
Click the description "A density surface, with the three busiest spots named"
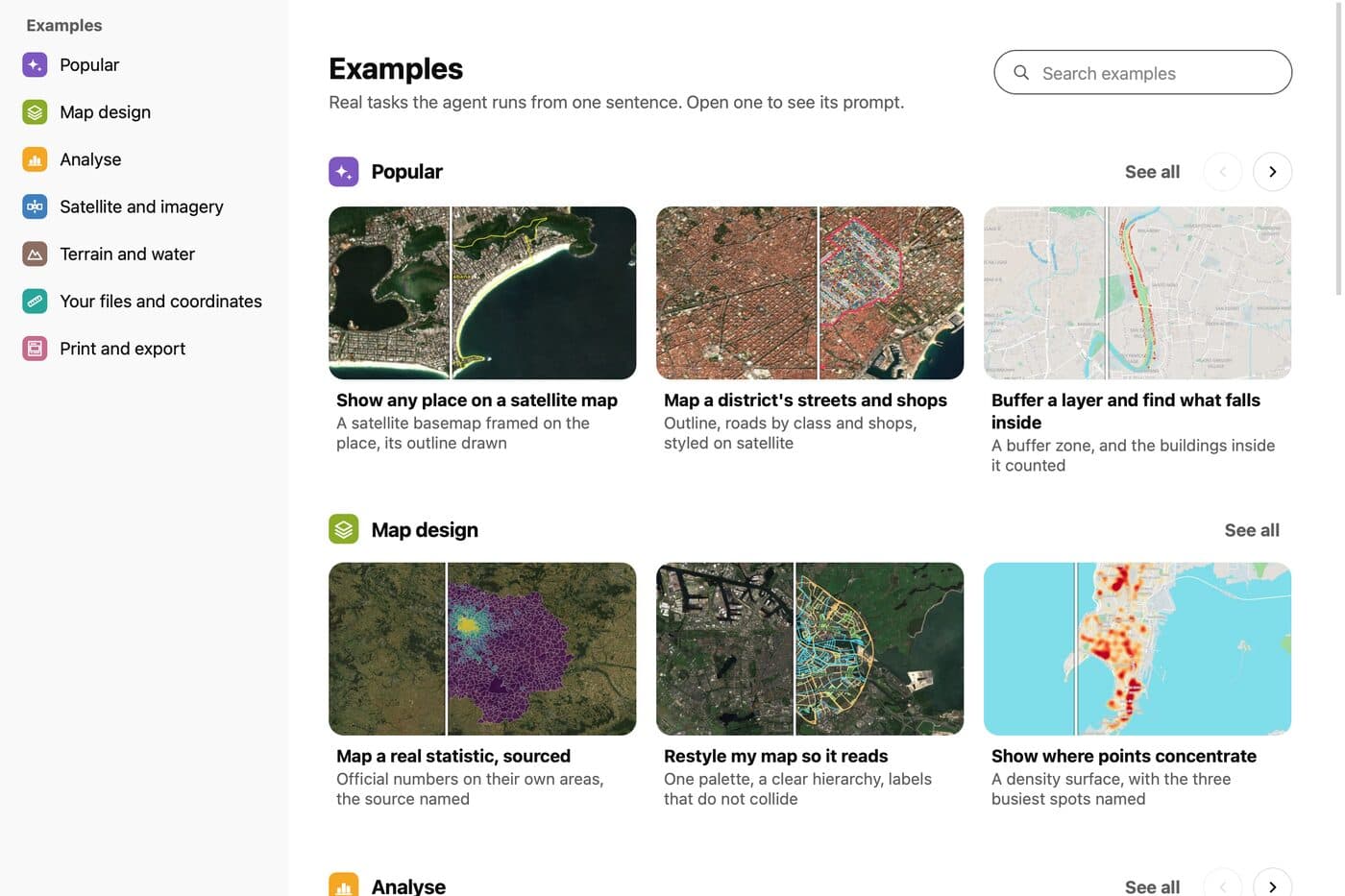coord(1111,788)
